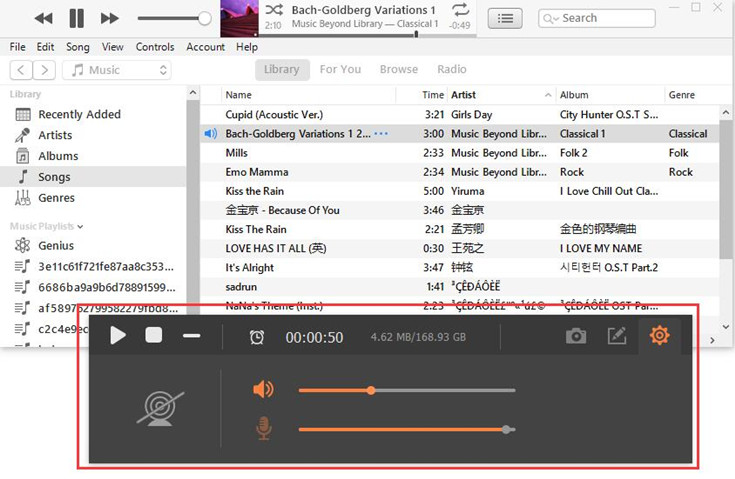Open Albums in the sidebar
735x479 pixels.
(x=93, y=156)
